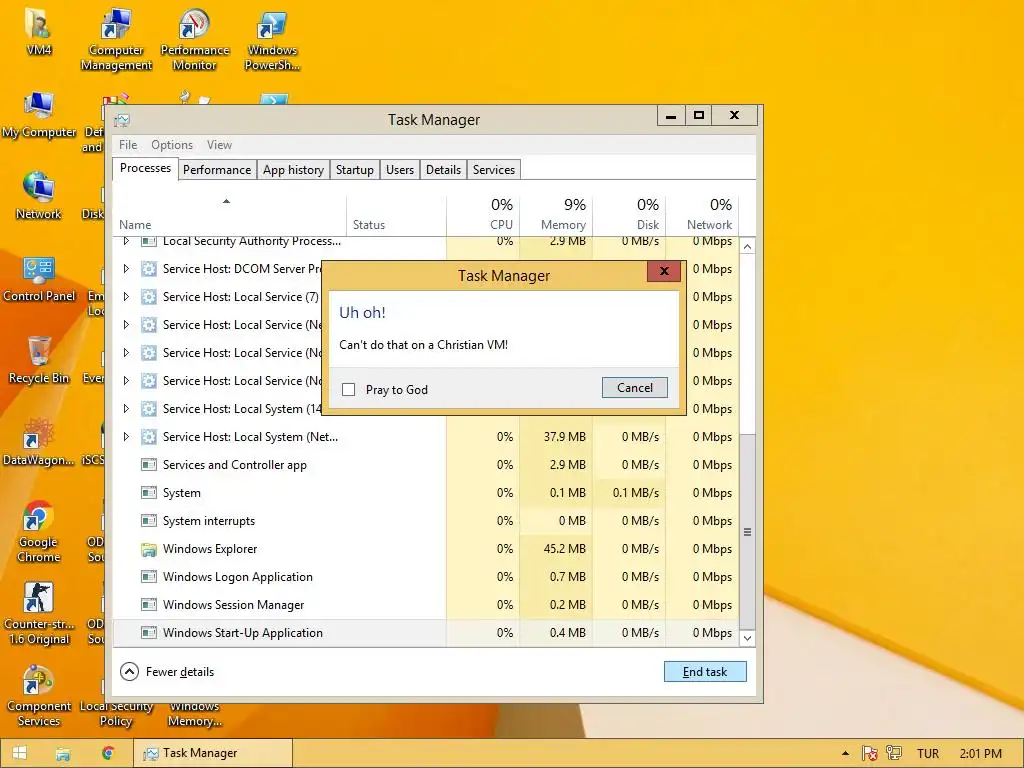Click Cancel in the Uh oh dialog
The height and width of the screenshot is (768, 1024).
(x=635, y=388)
